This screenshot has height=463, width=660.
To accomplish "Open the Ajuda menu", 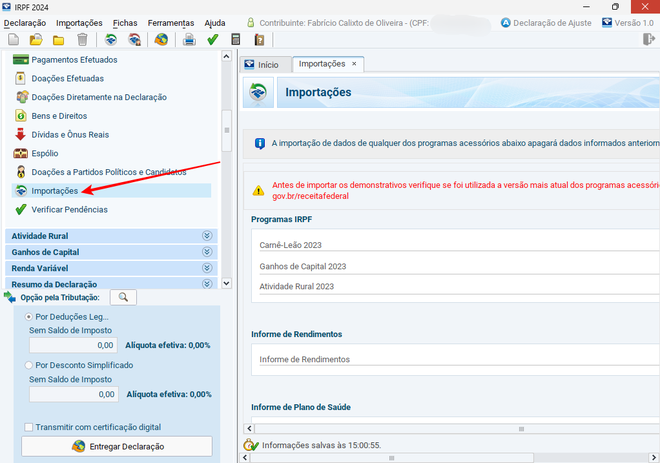I will pos(215,23).
